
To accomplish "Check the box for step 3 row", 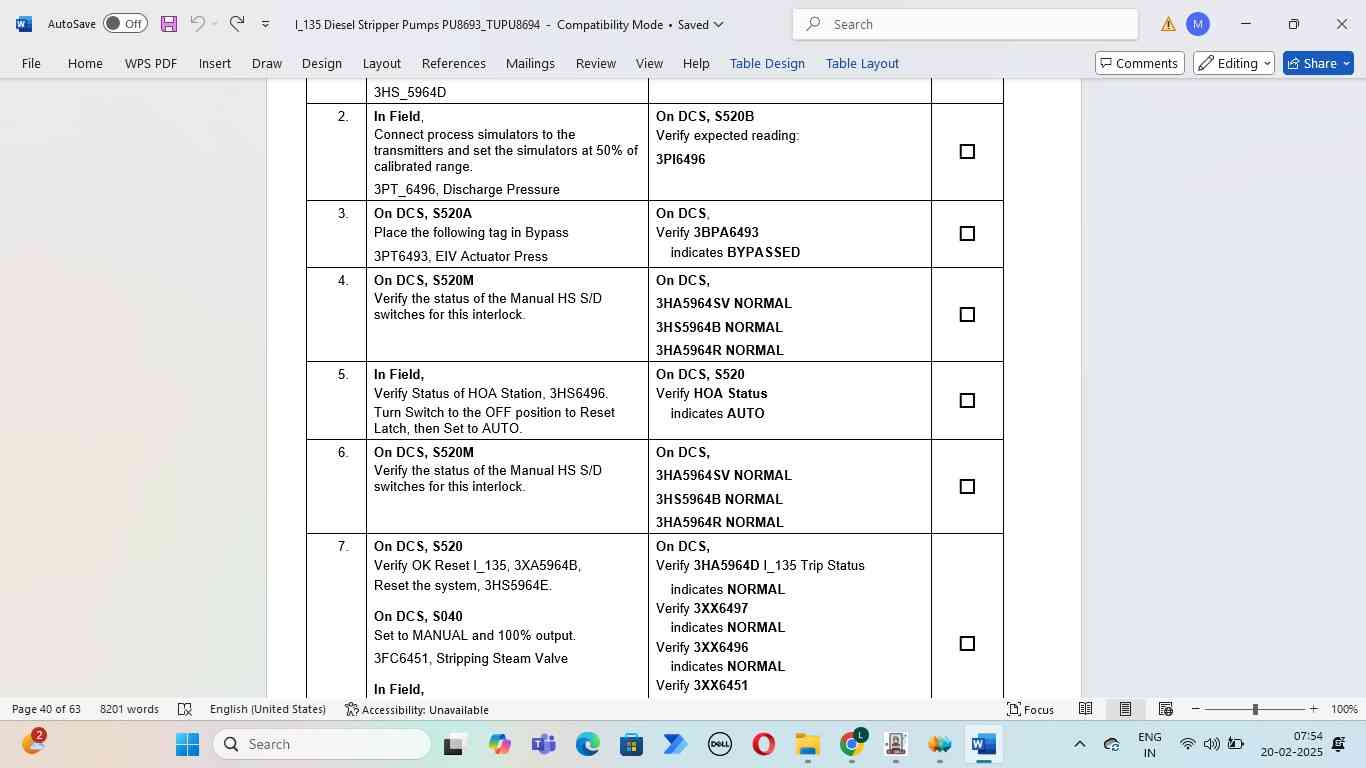I will point(967,234).
